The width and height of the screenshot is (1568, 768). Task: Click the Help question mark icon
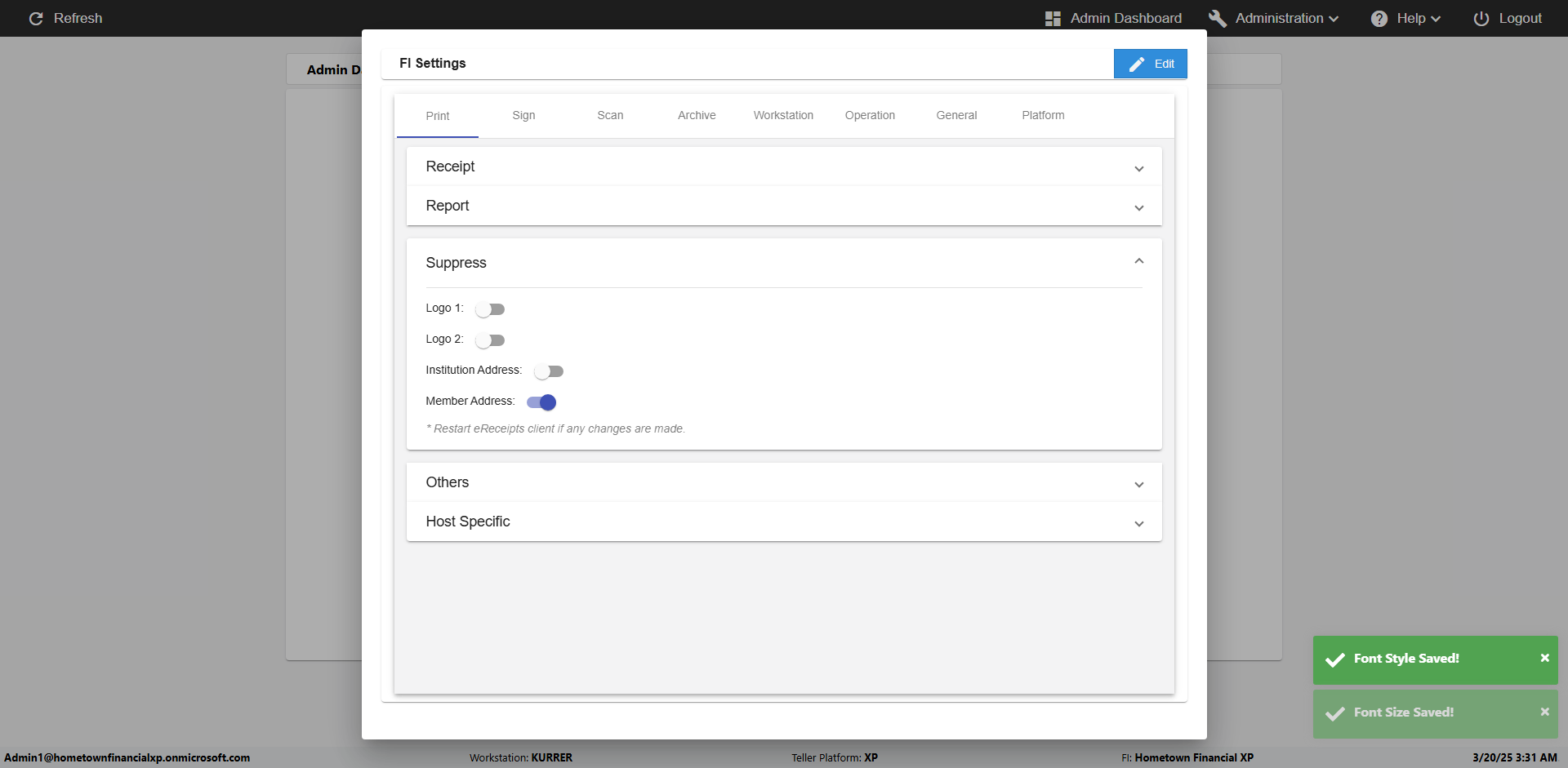[x=1379, y=19]
